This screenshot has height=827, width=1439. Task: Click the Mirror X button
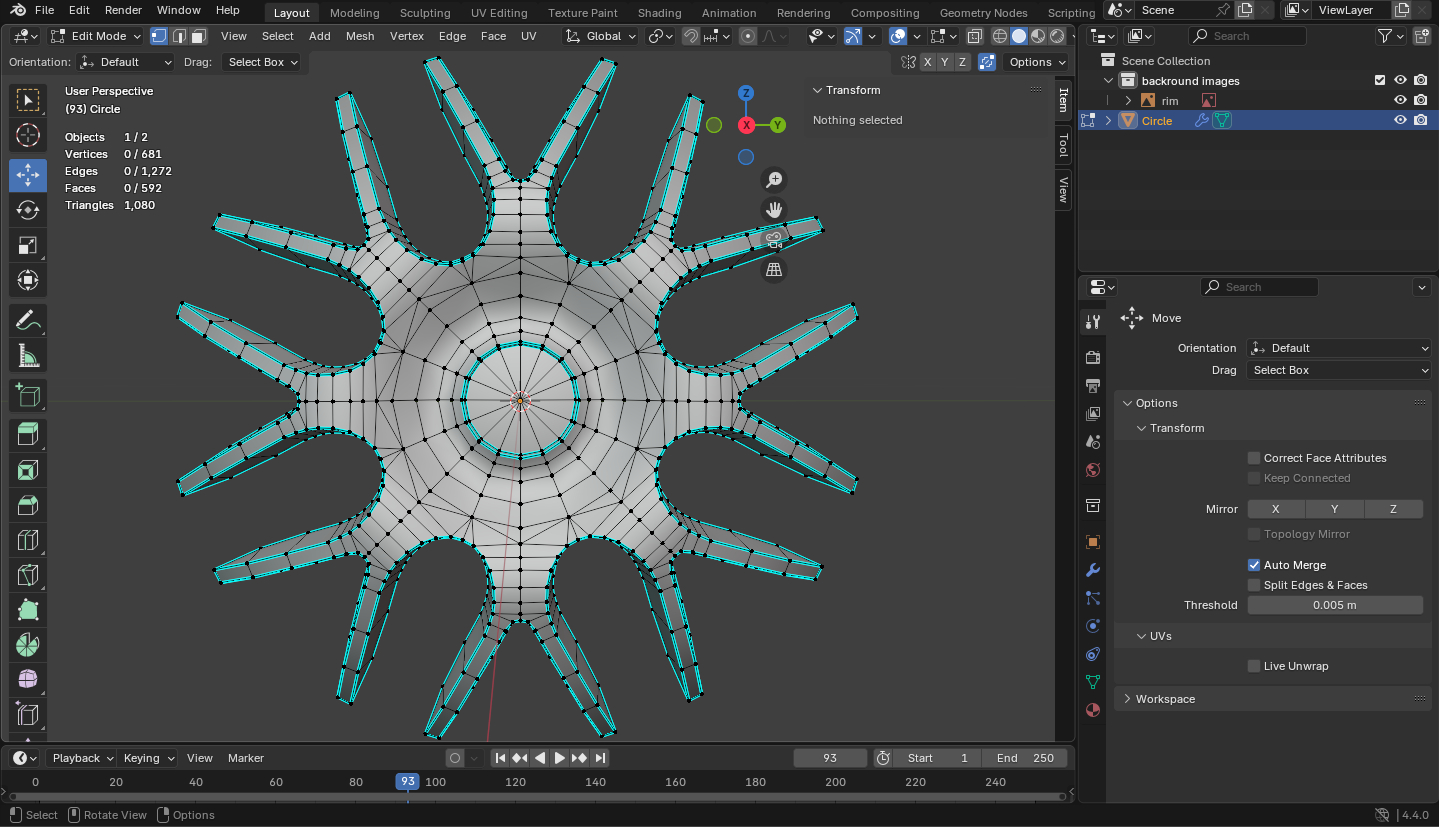pos(1275,509)
